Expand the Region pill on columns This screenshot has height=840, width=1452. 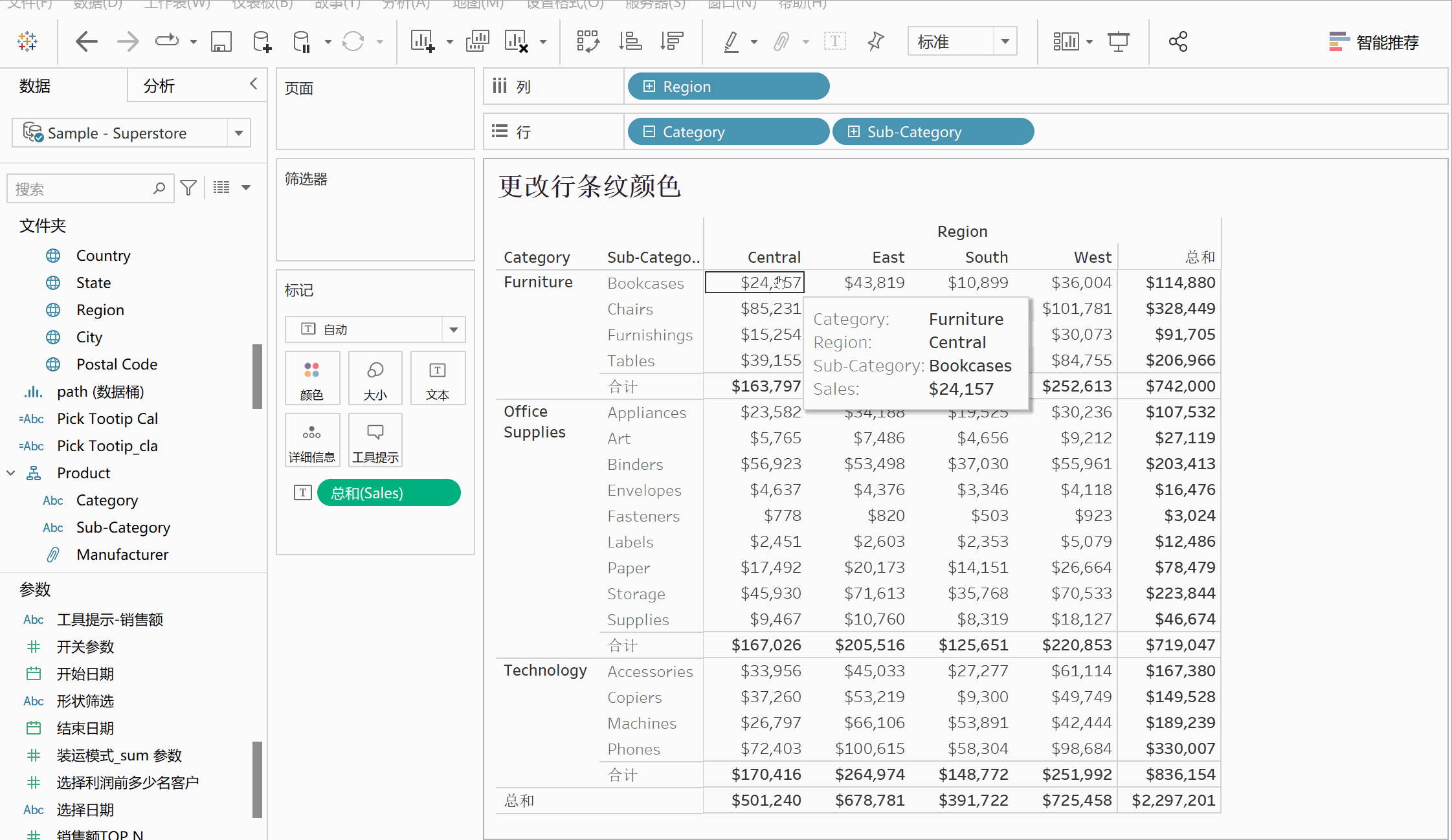tap(649, 86)
